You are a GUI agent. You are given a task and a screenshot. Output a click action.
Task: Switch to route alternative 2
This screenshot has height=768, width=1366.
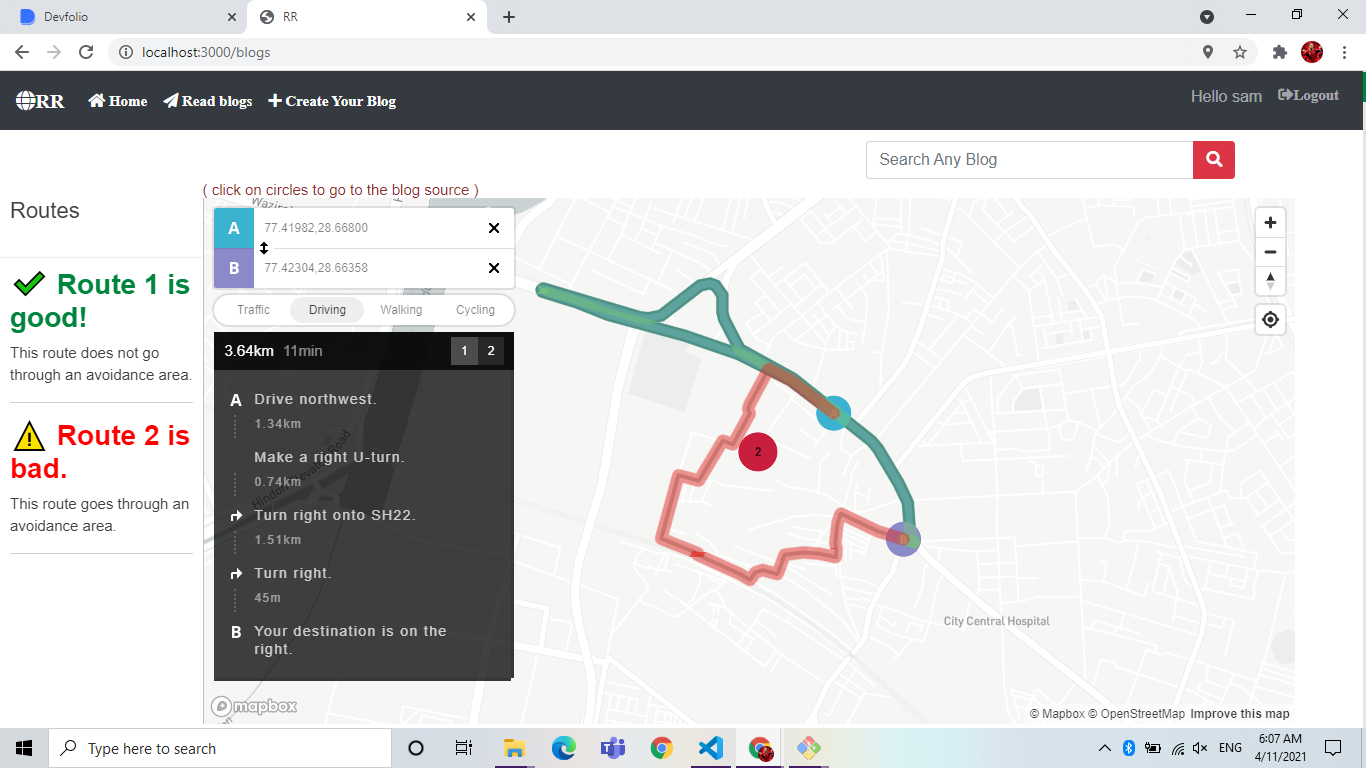pos(491,351)
